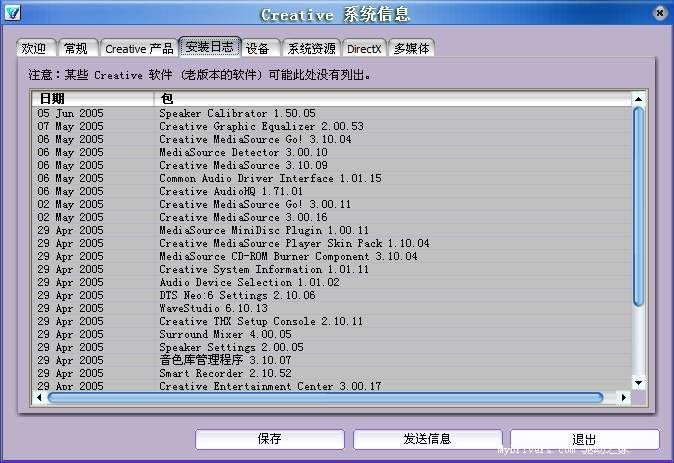Click the 05 Jun 2005 date cell
The image size is (674, 463).
70,113
